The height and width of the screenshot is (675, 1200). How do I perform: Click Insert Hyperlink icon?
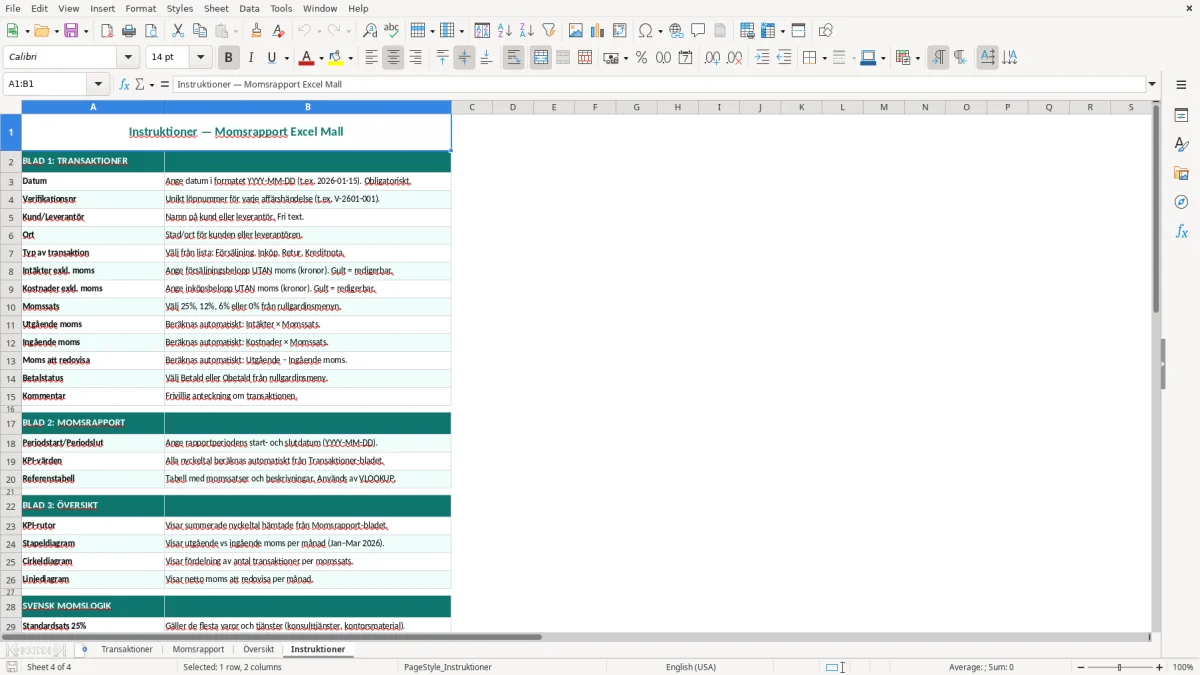tap(677, 31)
